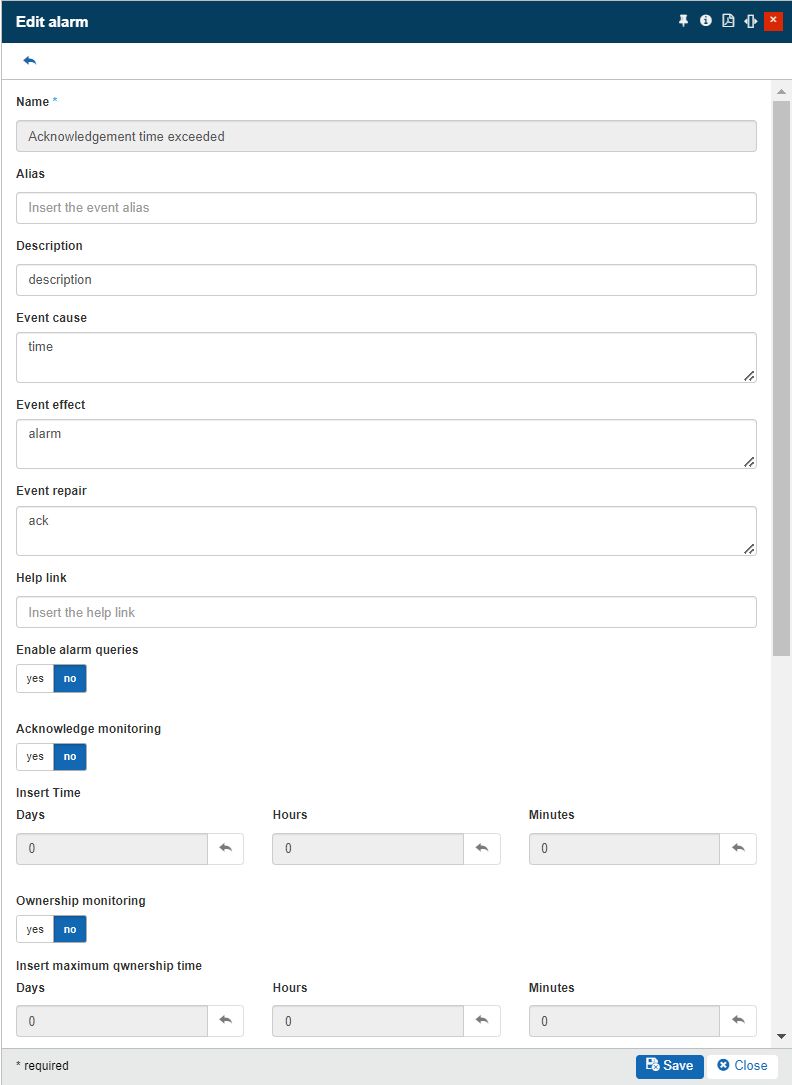Click the Close button at bottom
Screen dimensions: 792x1085
(742, 1066)
